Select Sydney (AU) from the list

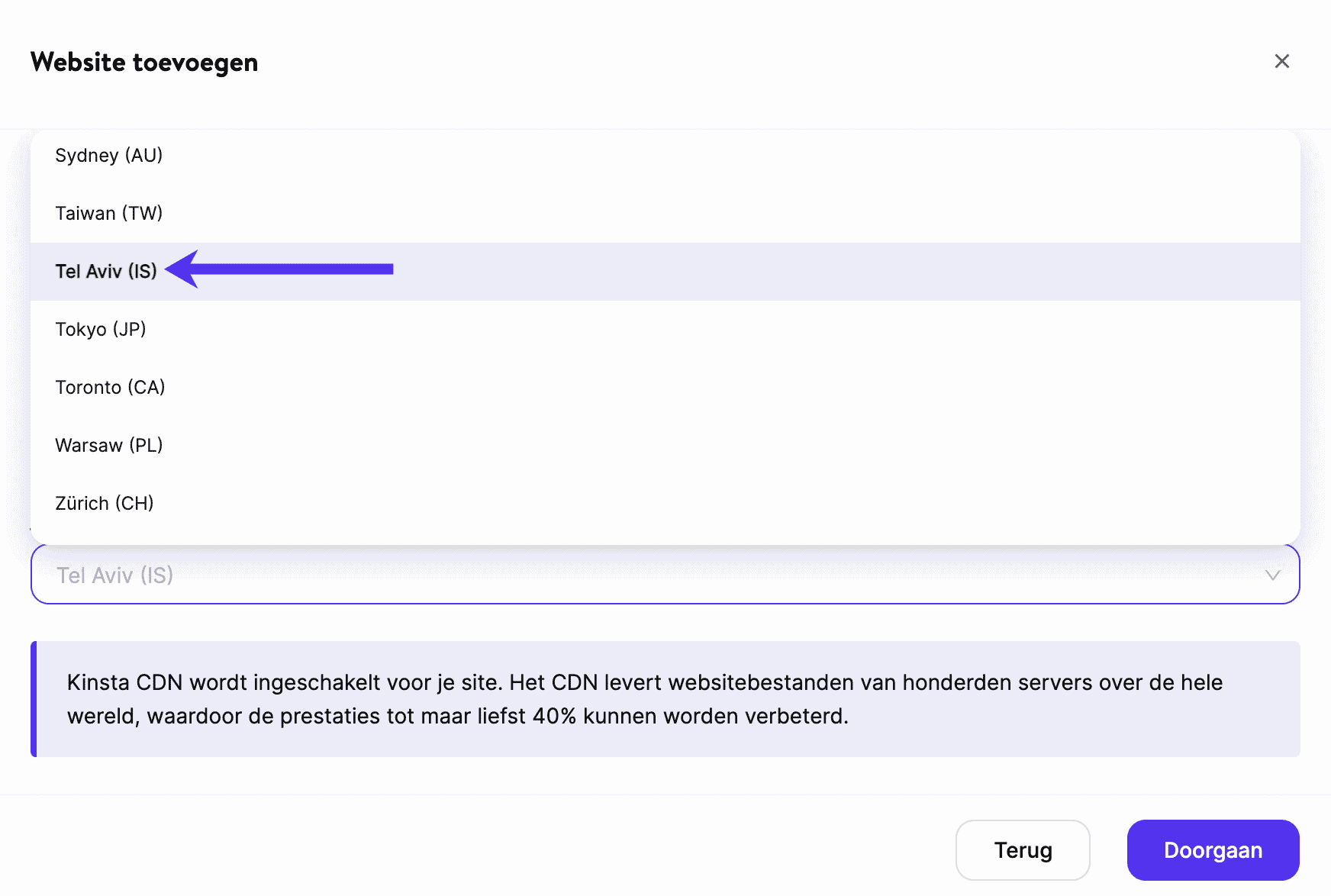pos(109,156)
